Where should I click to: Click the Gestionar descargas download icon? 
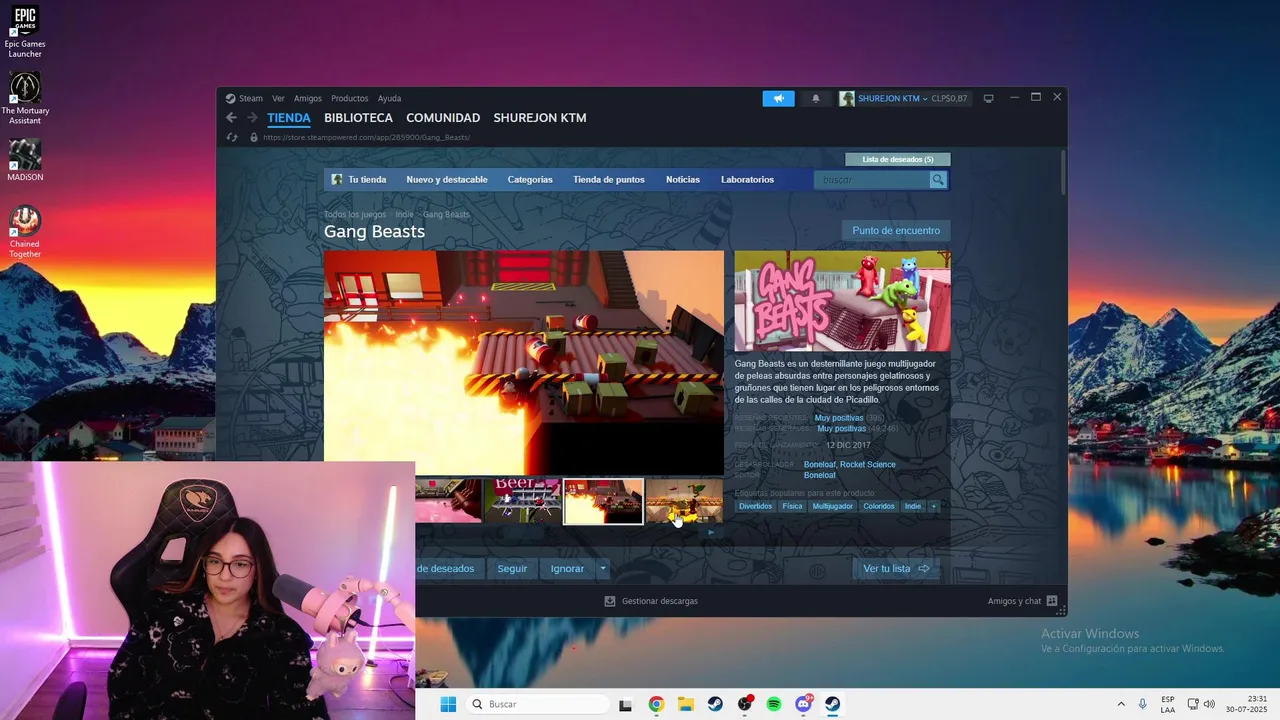pos(610,601)
